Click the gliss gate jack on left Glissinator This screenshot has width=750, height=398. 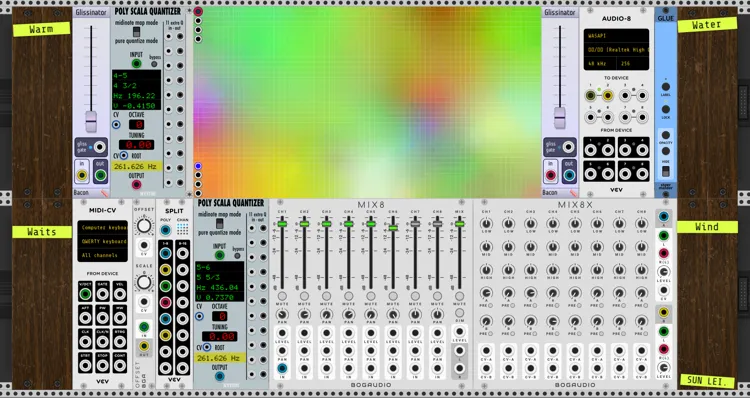100,147
